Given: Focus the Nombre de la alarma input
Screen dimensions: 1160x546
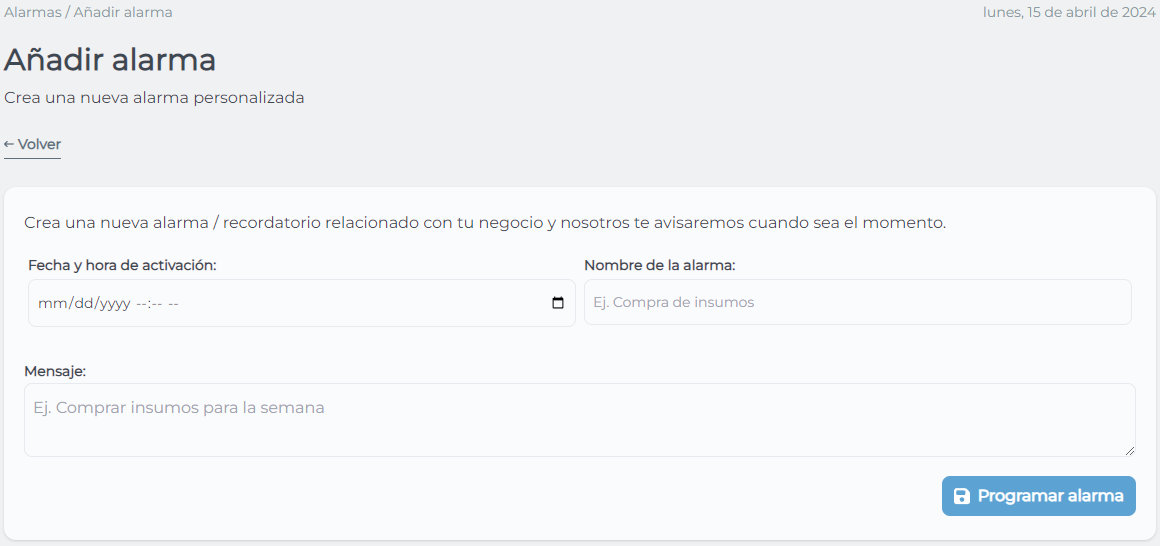Looking at the screenshot, I should (857, 302).
